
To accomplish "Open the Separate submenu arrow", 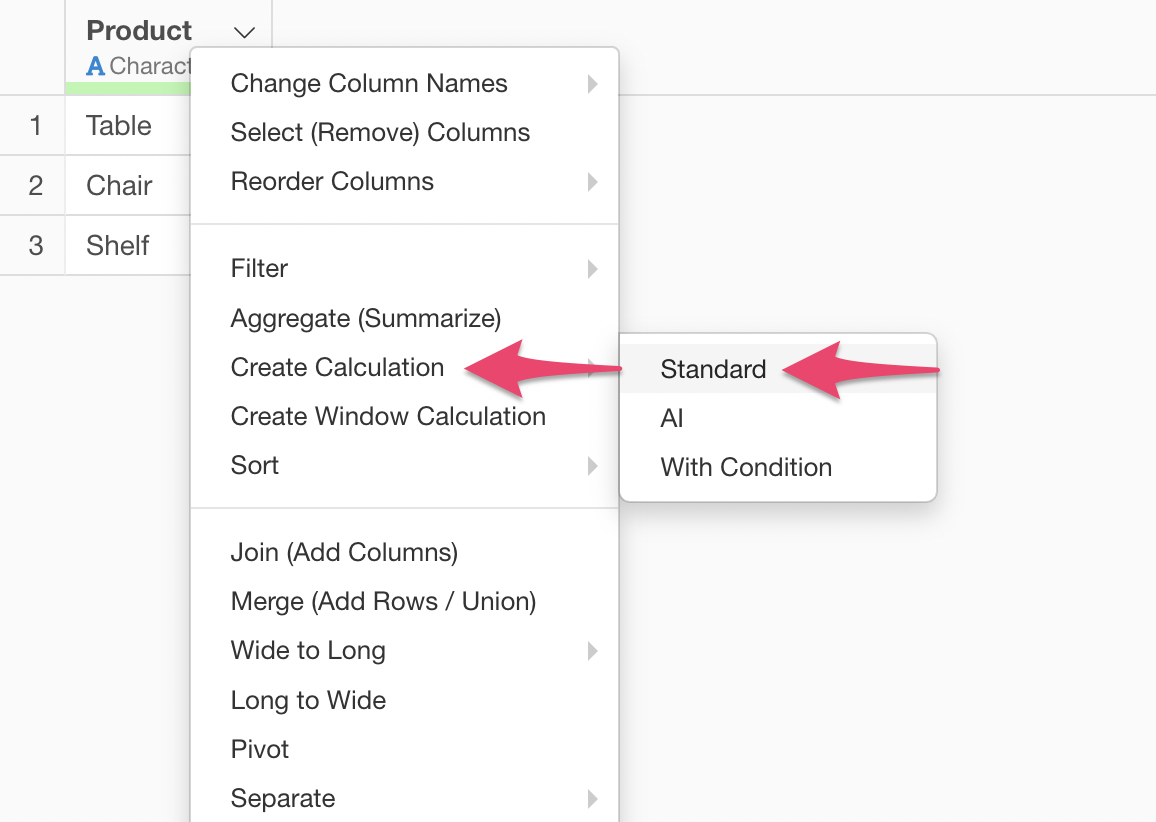I will coord(592,799).
